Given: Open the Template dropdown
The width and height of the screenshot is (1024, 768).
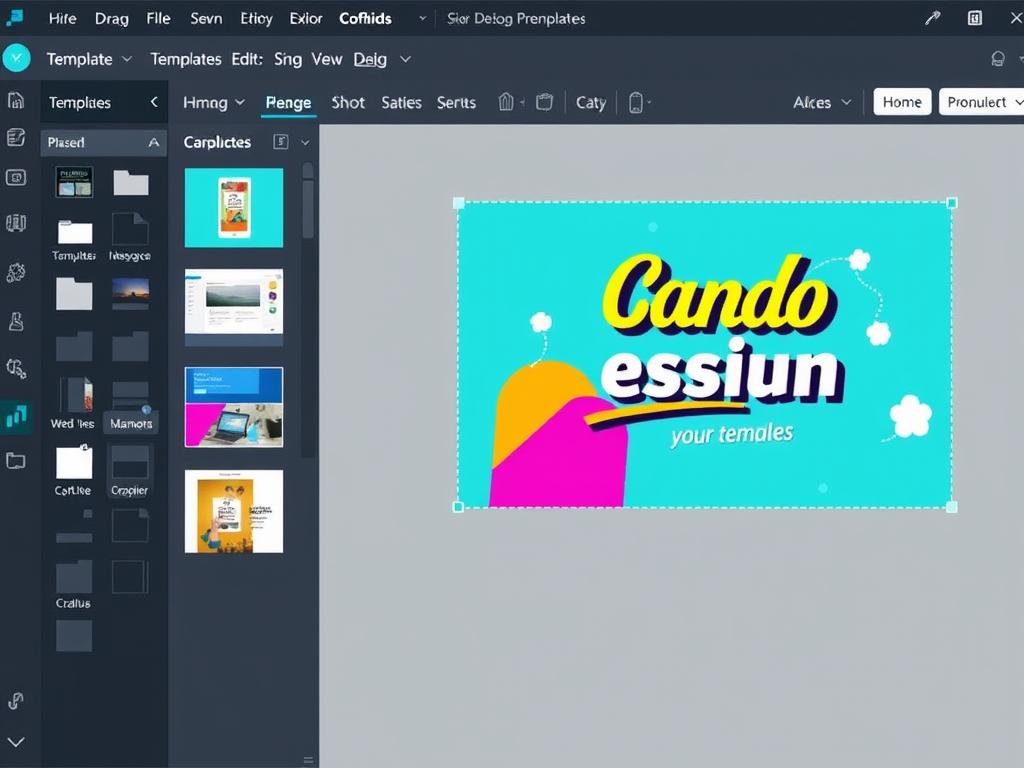Looking at the screenshot, I should point(89,59).
